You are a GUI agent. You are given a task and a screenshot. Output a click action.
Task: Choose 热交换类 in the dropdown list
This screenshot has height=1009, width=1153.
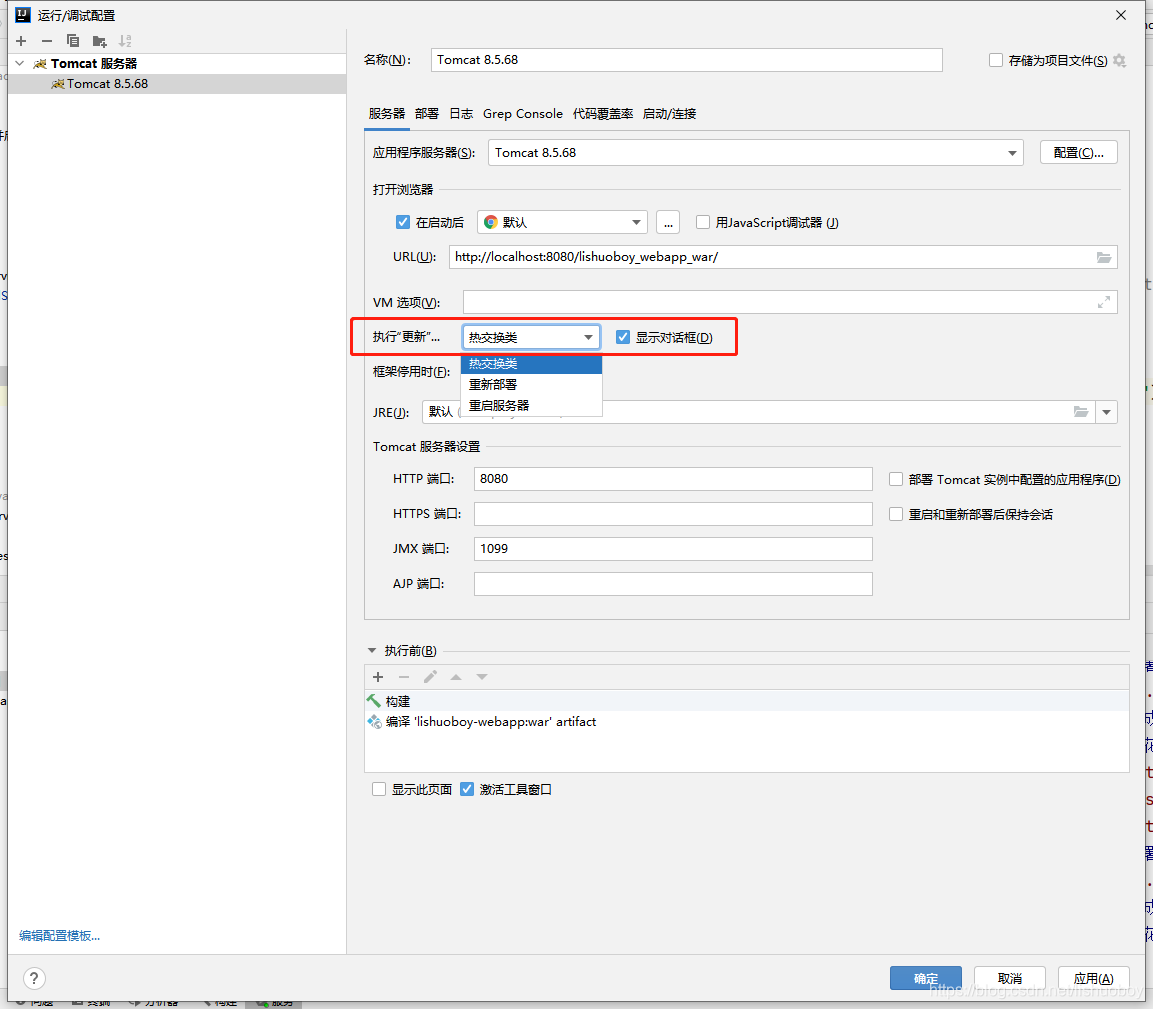[532, 364]
